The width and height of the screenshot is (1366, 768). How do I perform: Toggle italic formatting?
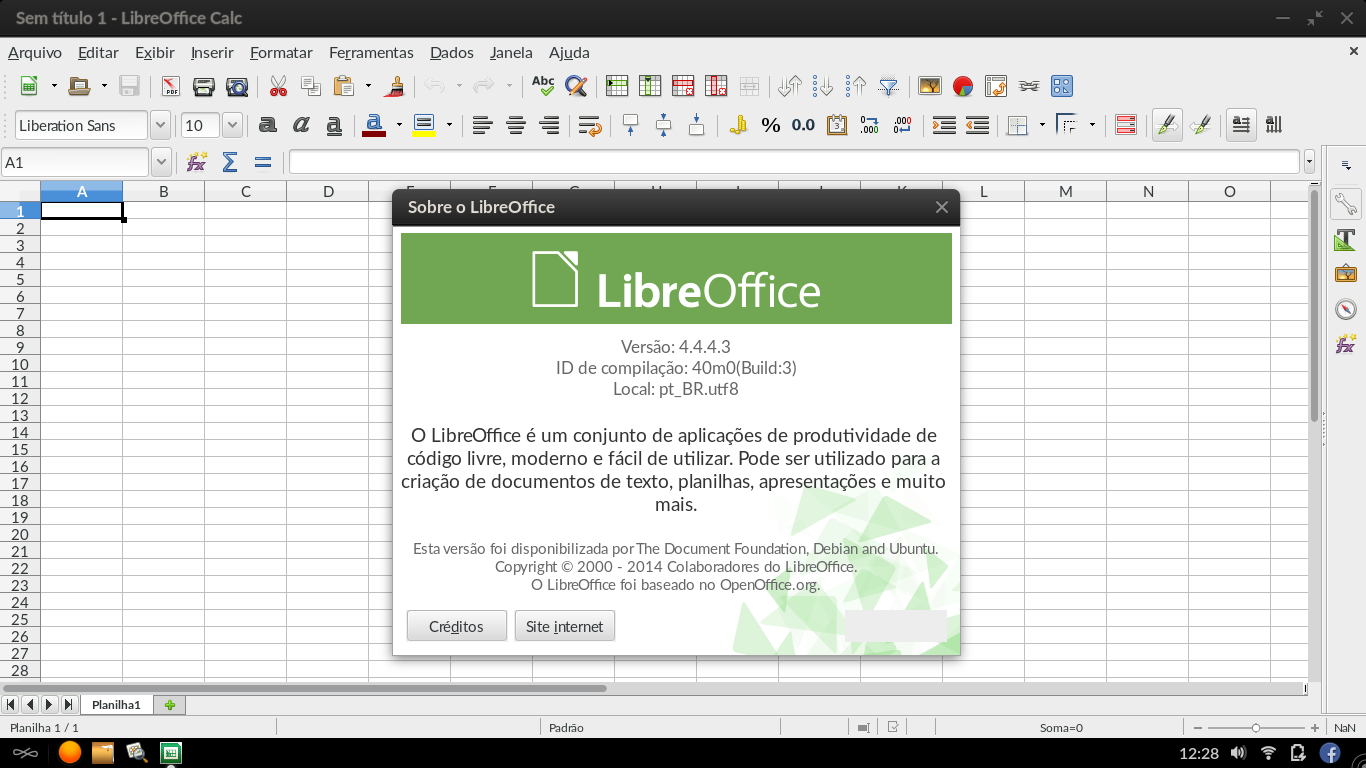[300, 125]
